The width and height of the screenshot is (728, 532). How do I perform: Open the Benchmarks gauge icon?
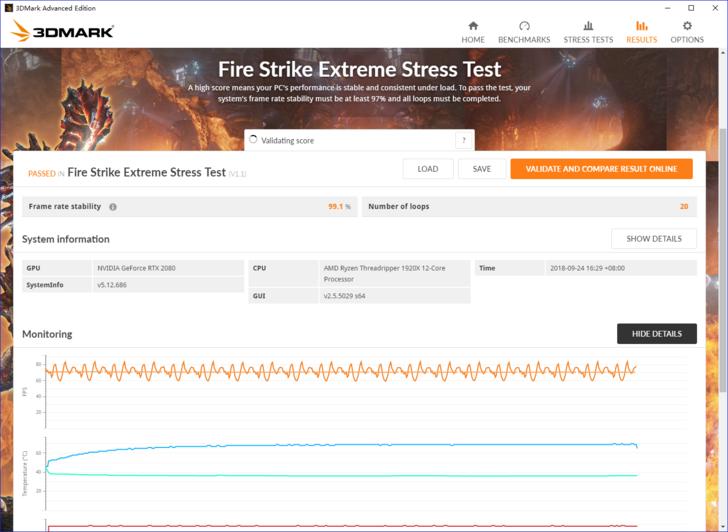(524, 26)
